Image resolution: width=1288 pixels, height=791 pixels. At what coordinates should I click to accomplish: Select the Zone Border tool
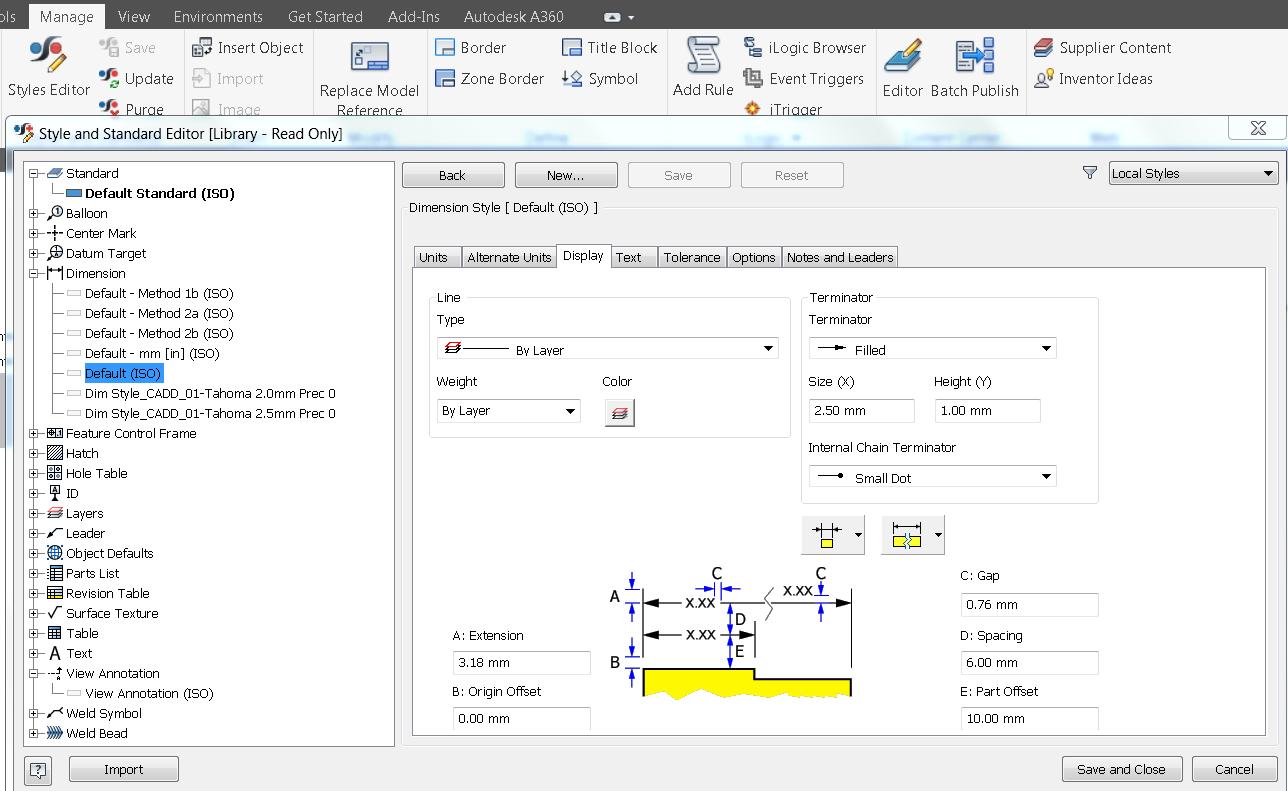(490, 78)
